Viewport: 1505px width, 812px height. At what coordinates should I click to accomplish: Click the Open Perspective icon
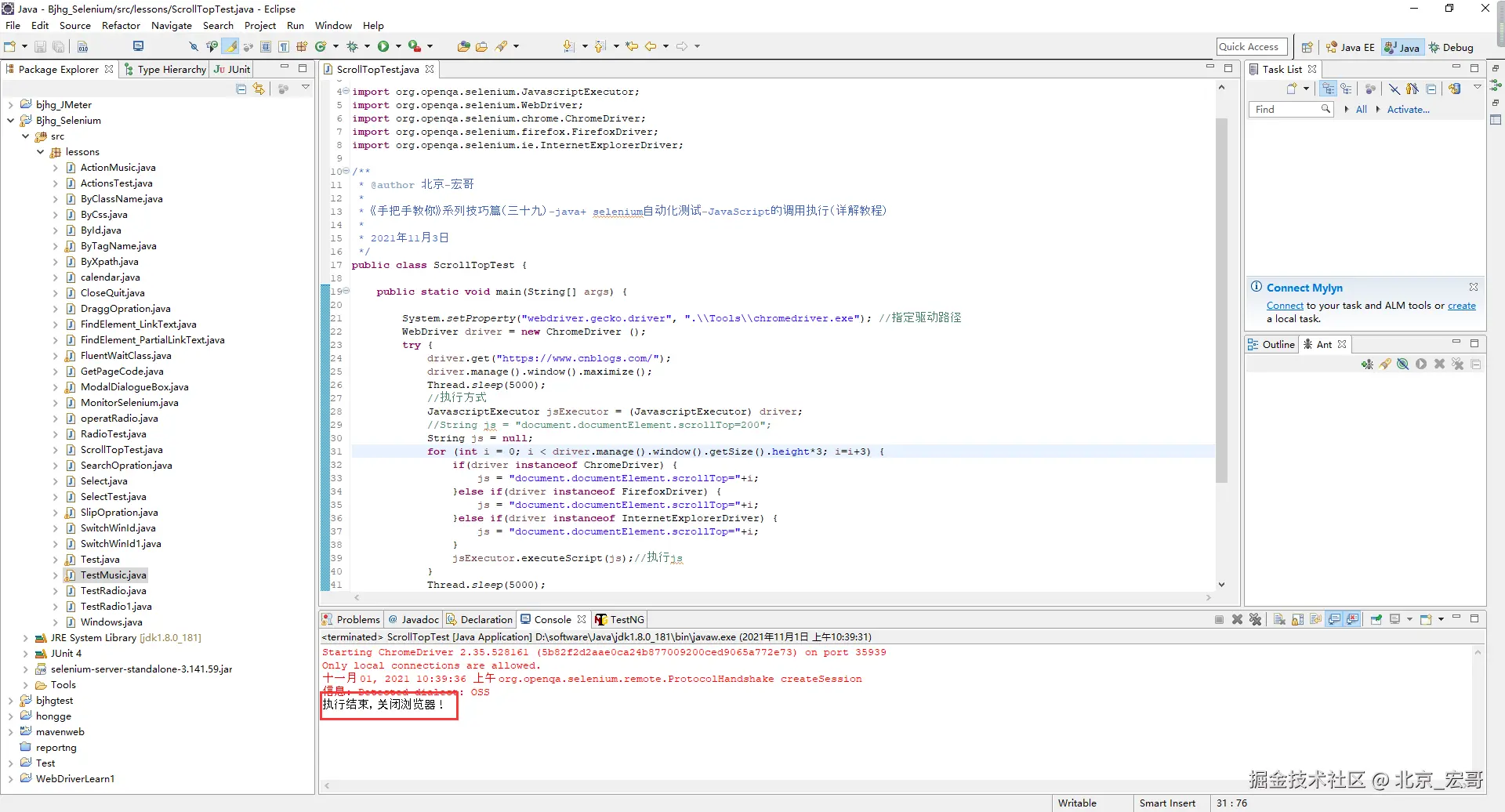point(1307,48)
